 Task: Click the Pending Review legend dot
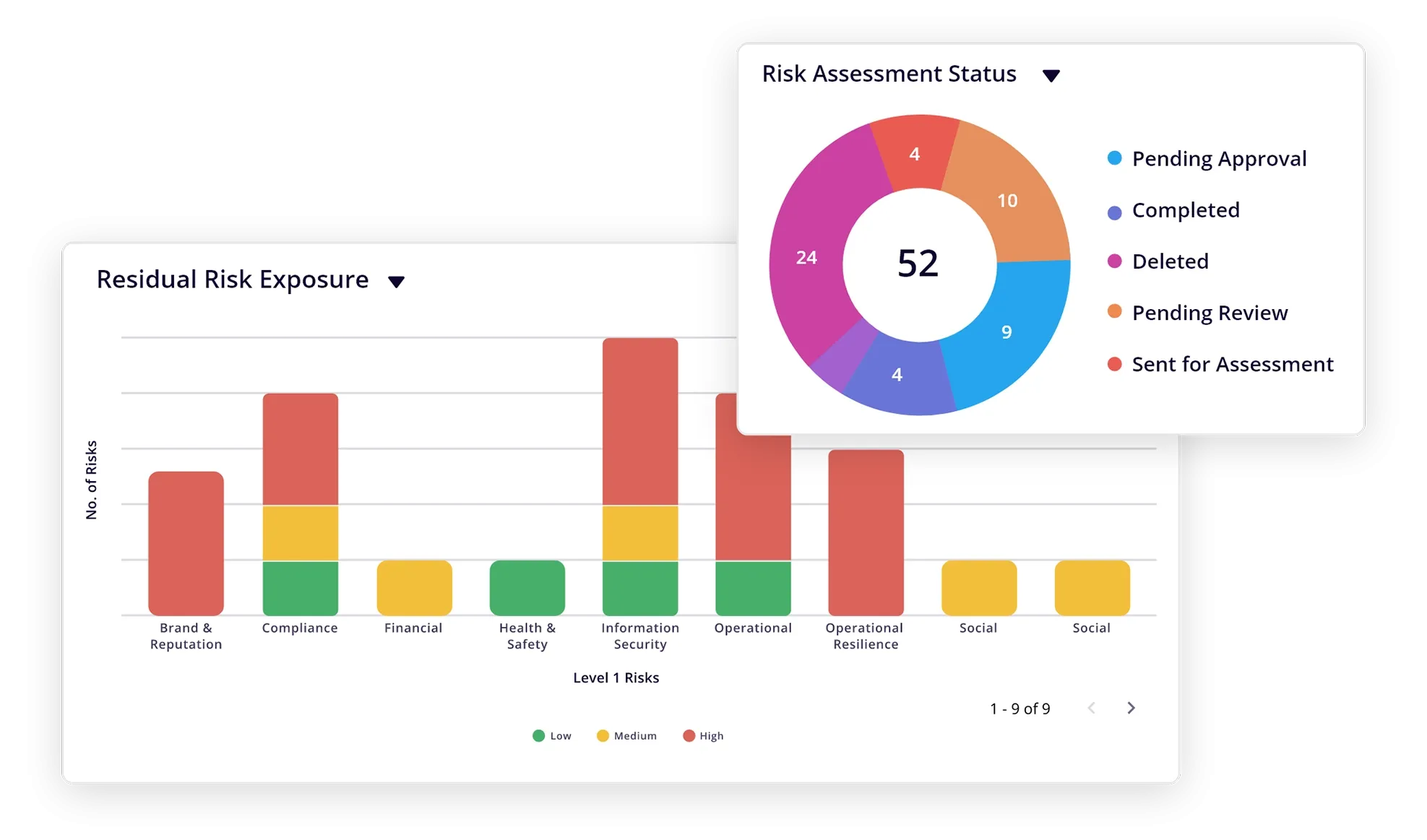pyautogui.click(x=1114, y=312)
